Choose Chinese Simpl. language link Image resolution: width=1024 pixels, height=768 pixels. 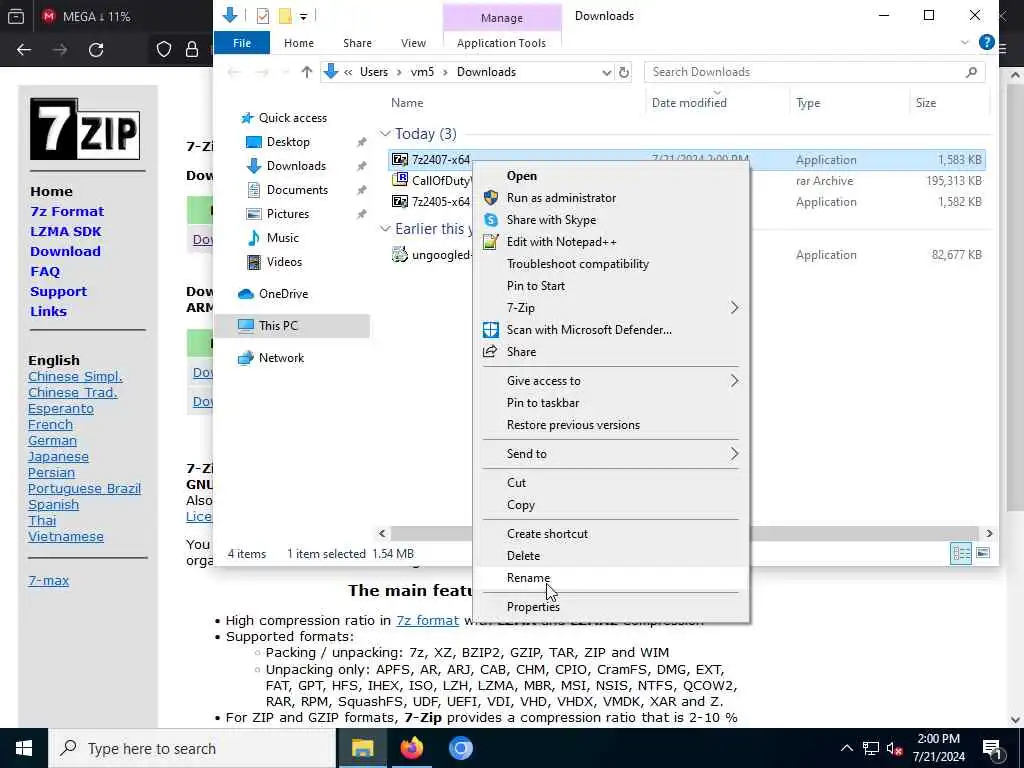[x=75, y=377]
